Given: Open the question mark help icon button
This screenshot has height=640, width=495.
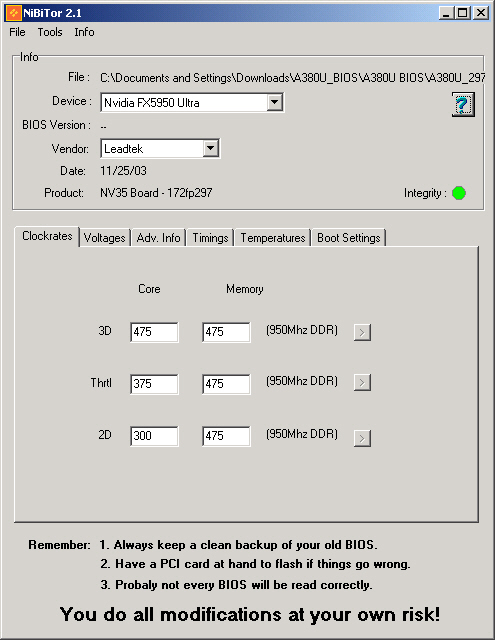Looking at the screenshot, I should pyautogui.click(x=463, y=104).
